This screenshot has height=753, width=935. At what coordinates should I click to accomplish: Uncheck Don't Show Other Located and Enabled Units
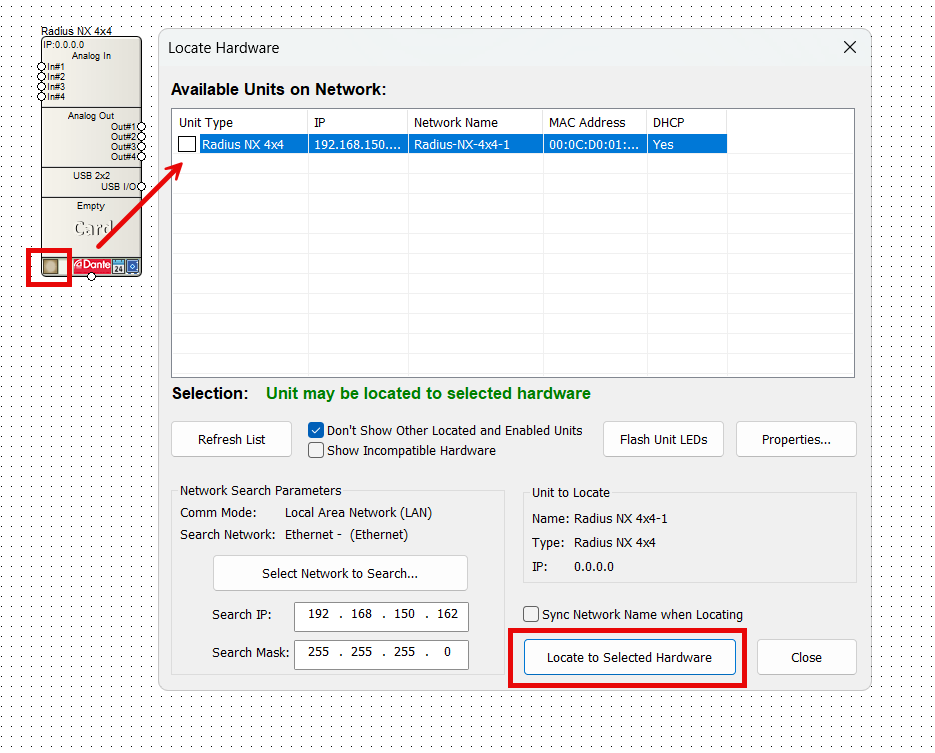[316, 430]
